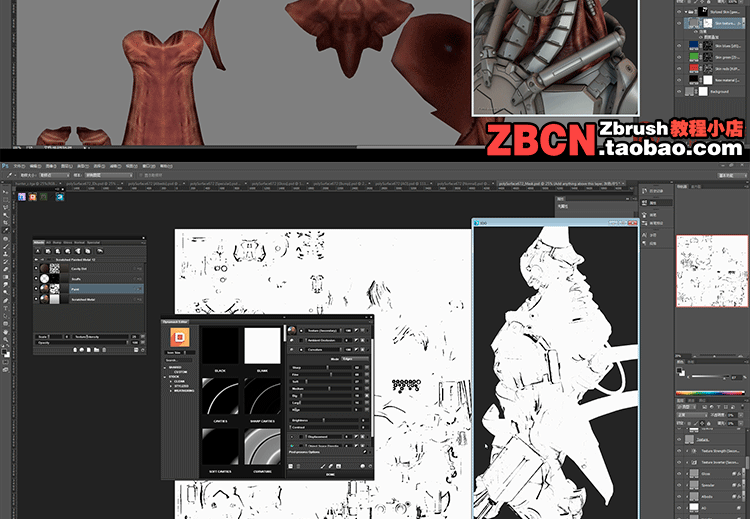The width and height of the screenshot is (750, 519).
Task: Select the Move tool in Photoshop toolbar
Action: pyautogui.click(x=6, y=191)
